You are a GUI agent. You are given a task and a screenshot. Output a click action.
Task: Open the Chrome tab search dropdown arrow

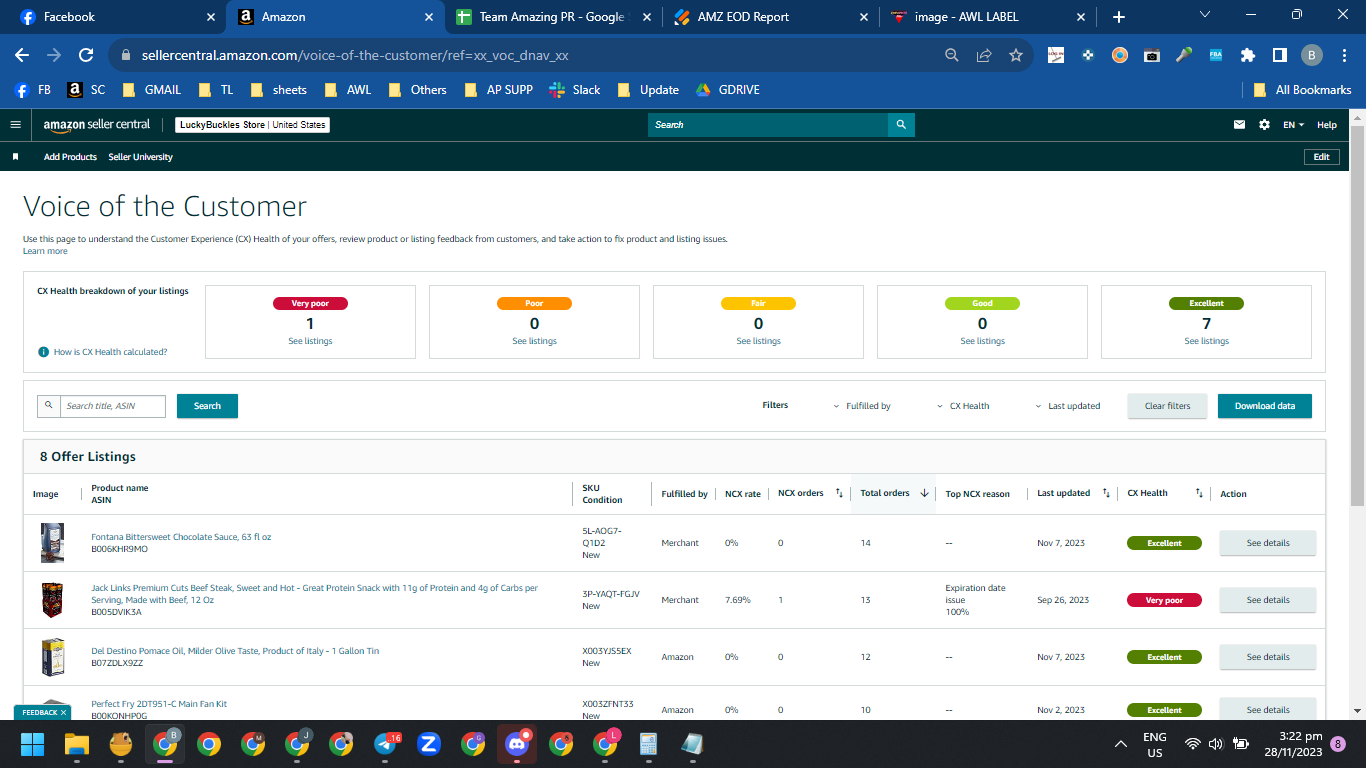(1204, 15)
